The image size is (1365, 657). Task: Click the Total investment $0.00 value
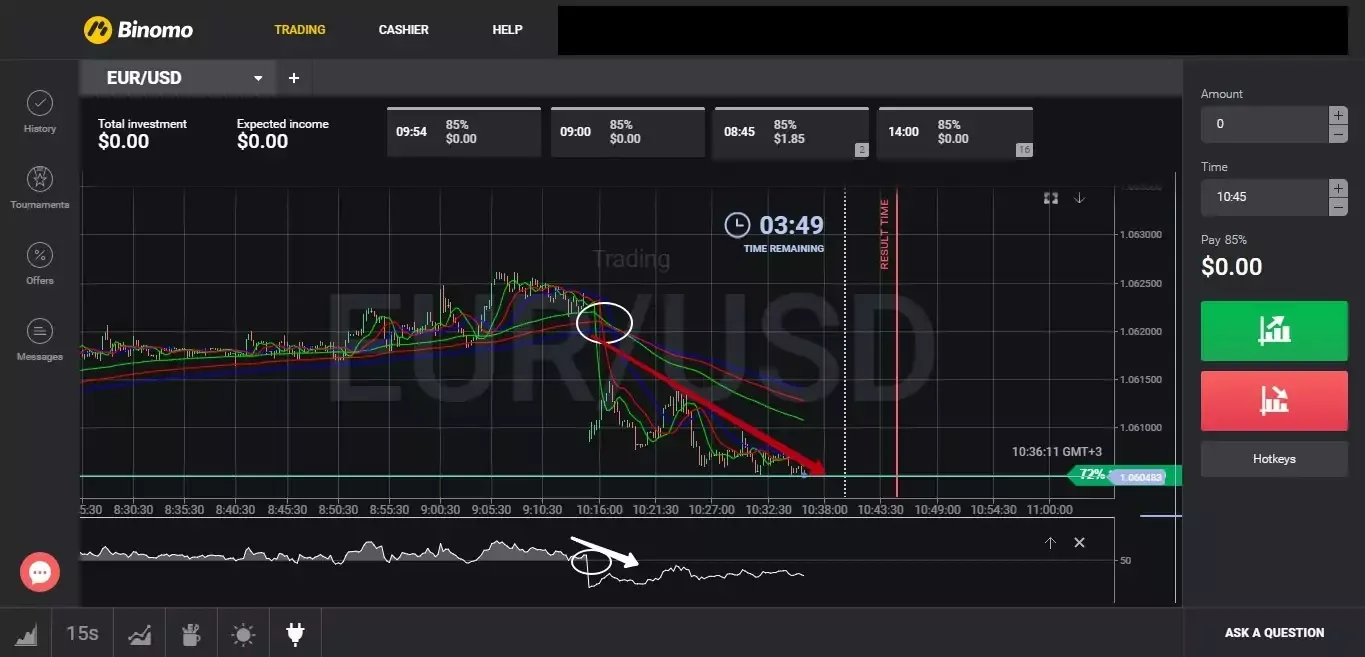point(124,142)
